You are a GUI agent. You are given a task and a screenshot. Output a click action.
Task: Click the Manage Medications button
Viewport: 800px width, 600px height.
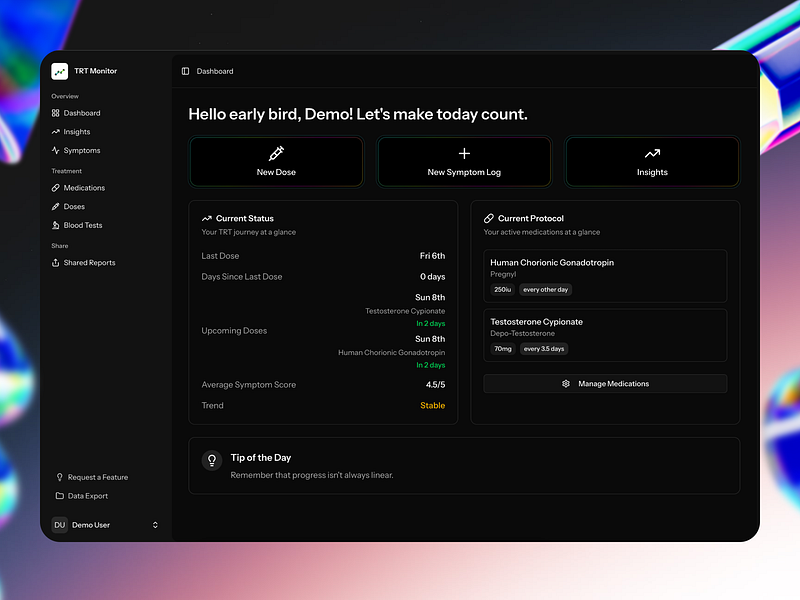(605, 384)
